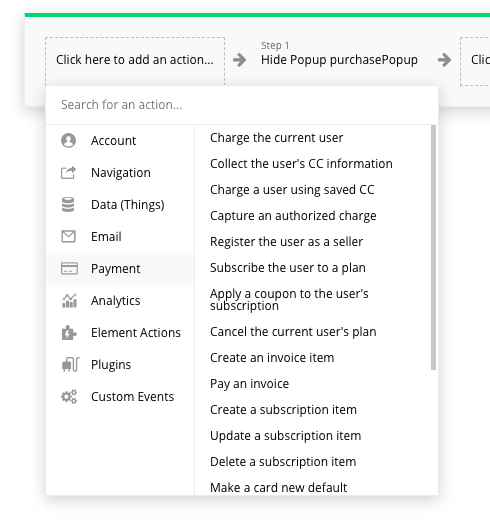This screenshot has height=526, width=490.
Task: Select Make a card new default
Action: point(278,488)
